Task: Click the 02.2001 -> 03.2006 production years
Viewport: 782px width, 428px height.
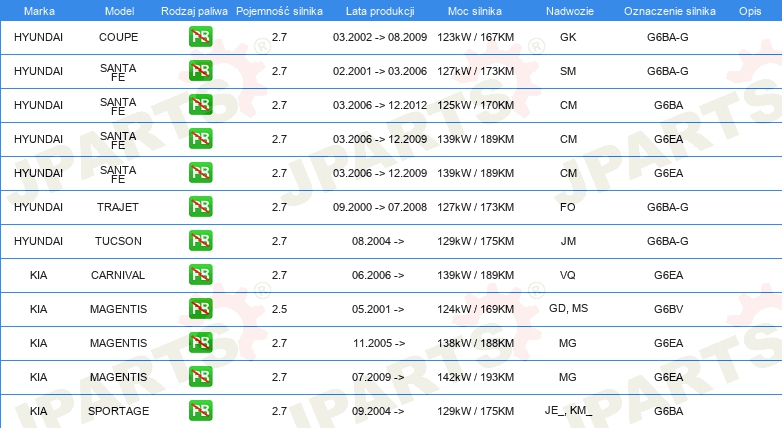Action: pyautogui.click(x=380, y=71)
